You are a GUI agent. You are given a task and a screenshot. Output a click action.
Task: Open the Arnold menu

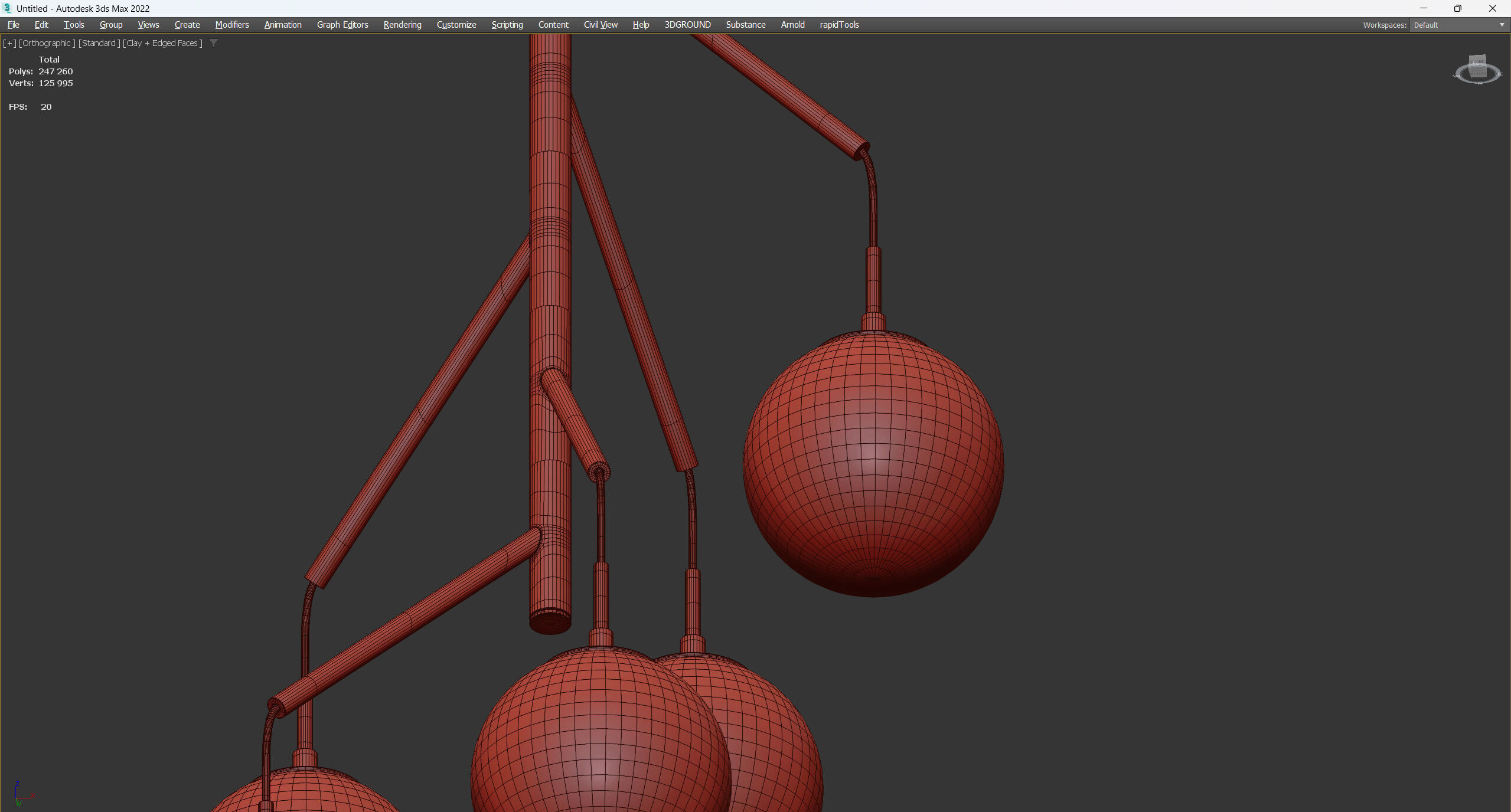pos(792,25)
